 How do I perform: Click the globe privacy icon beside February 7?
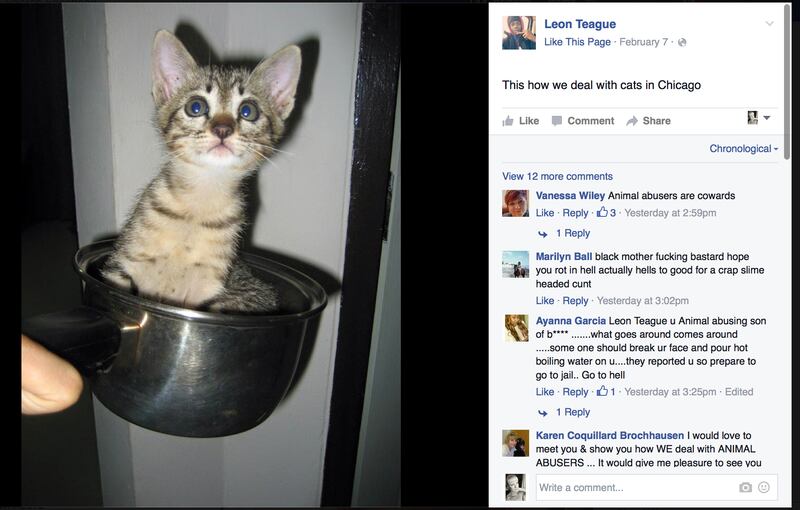pyautogui.click(x=682, y=42)
